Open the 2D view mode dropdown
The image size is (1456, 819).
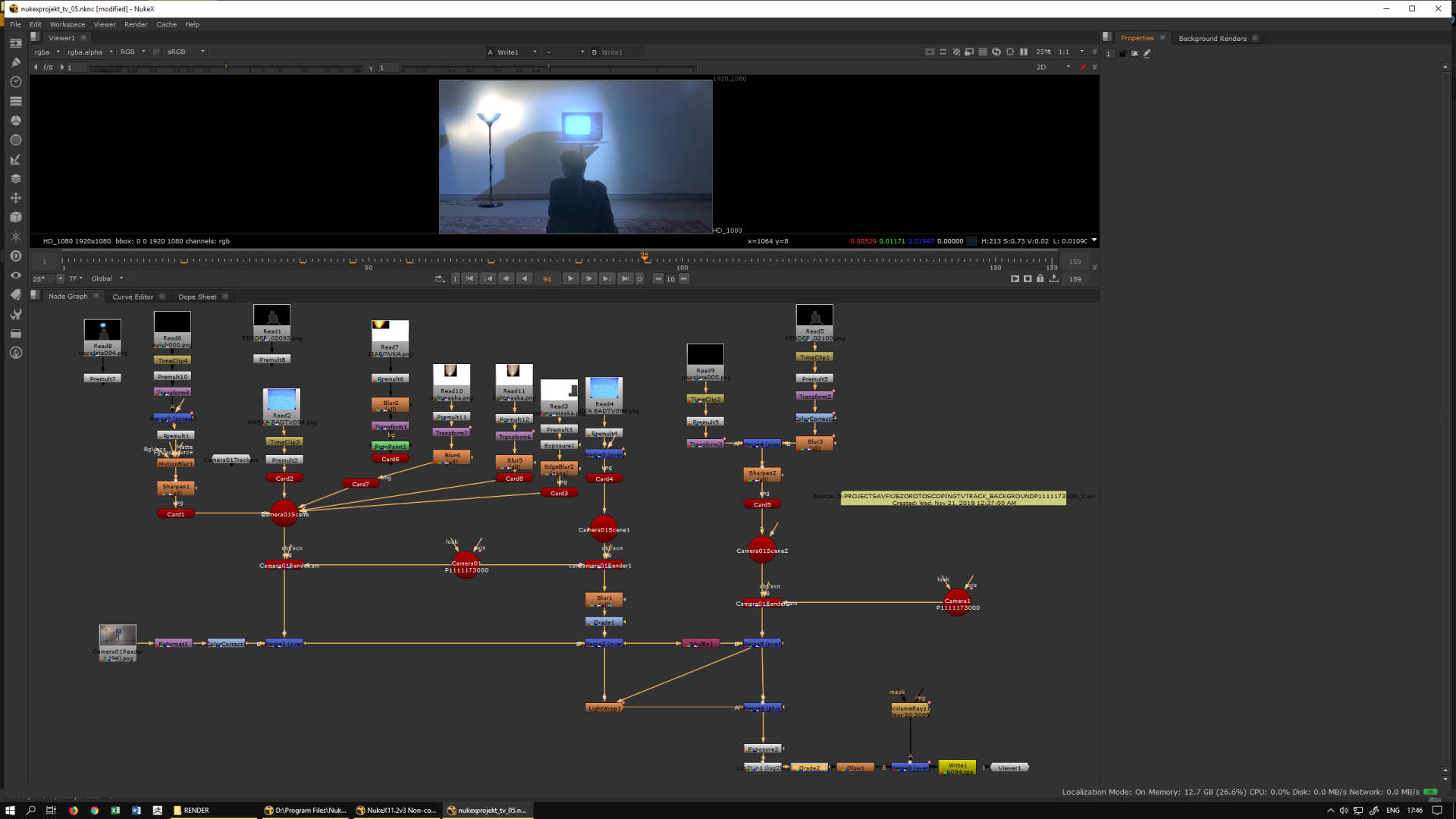click(x=1053, y=67)
